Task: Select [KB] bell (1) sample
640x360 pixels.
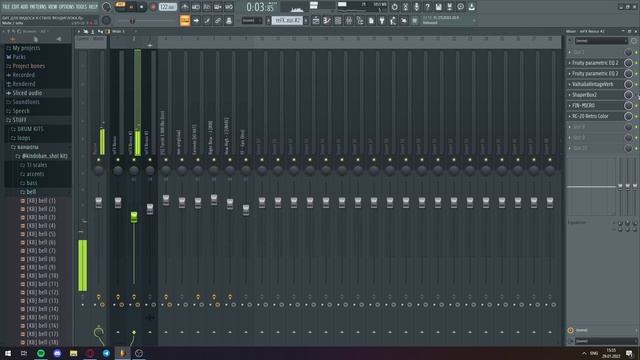Action: click(x=41, y=201)
